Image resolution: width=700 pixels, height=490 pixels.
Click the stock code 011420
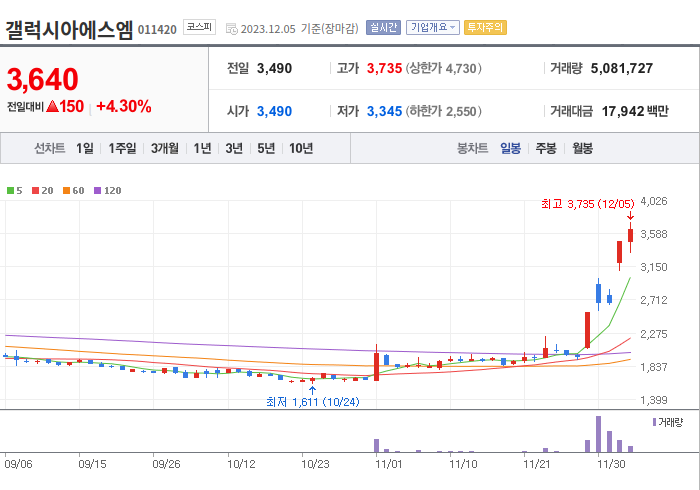157,30
